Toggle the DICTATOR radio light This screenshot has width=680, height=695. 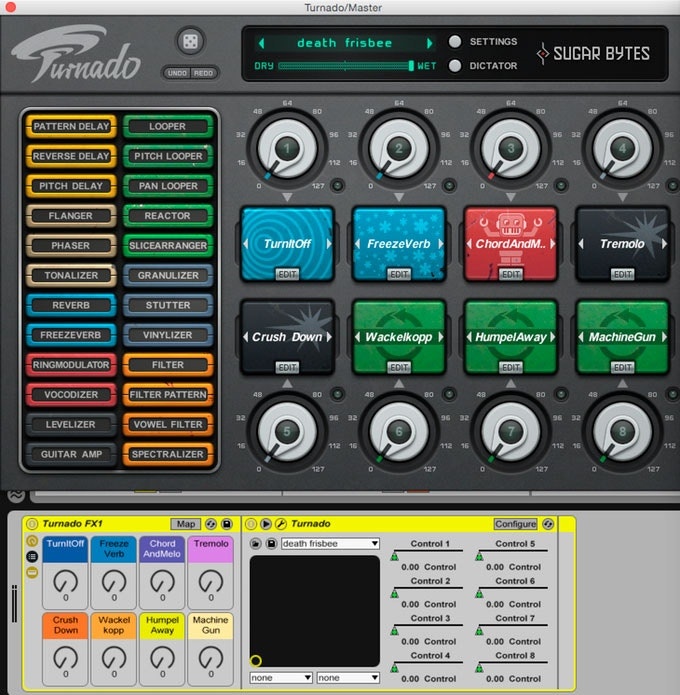tap(455, 66)
